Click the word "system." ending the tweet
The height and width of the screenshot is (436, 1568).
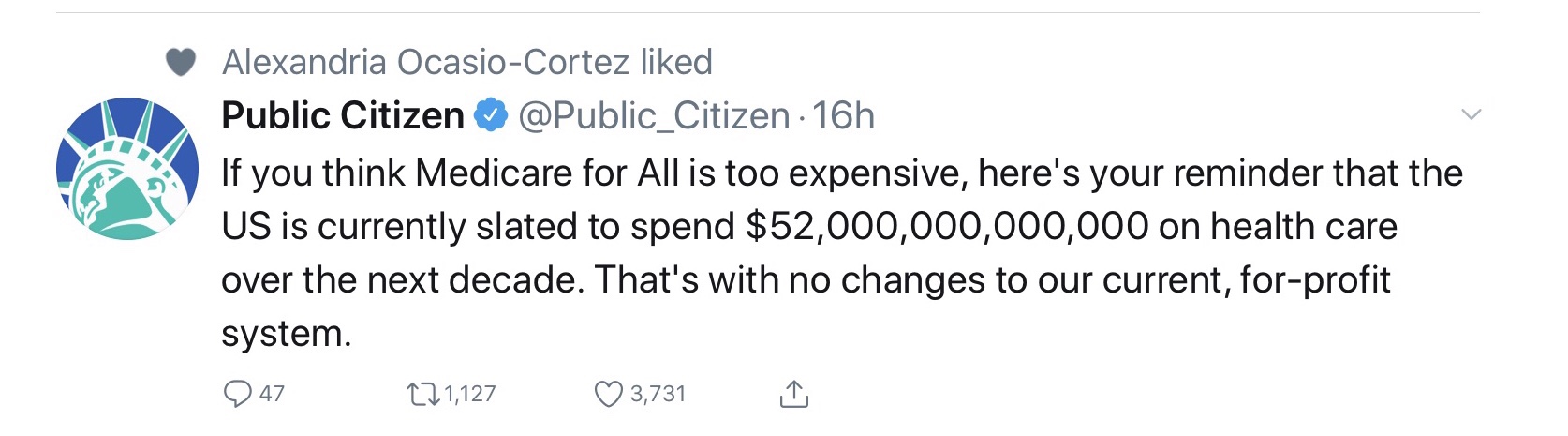(286, 334)
